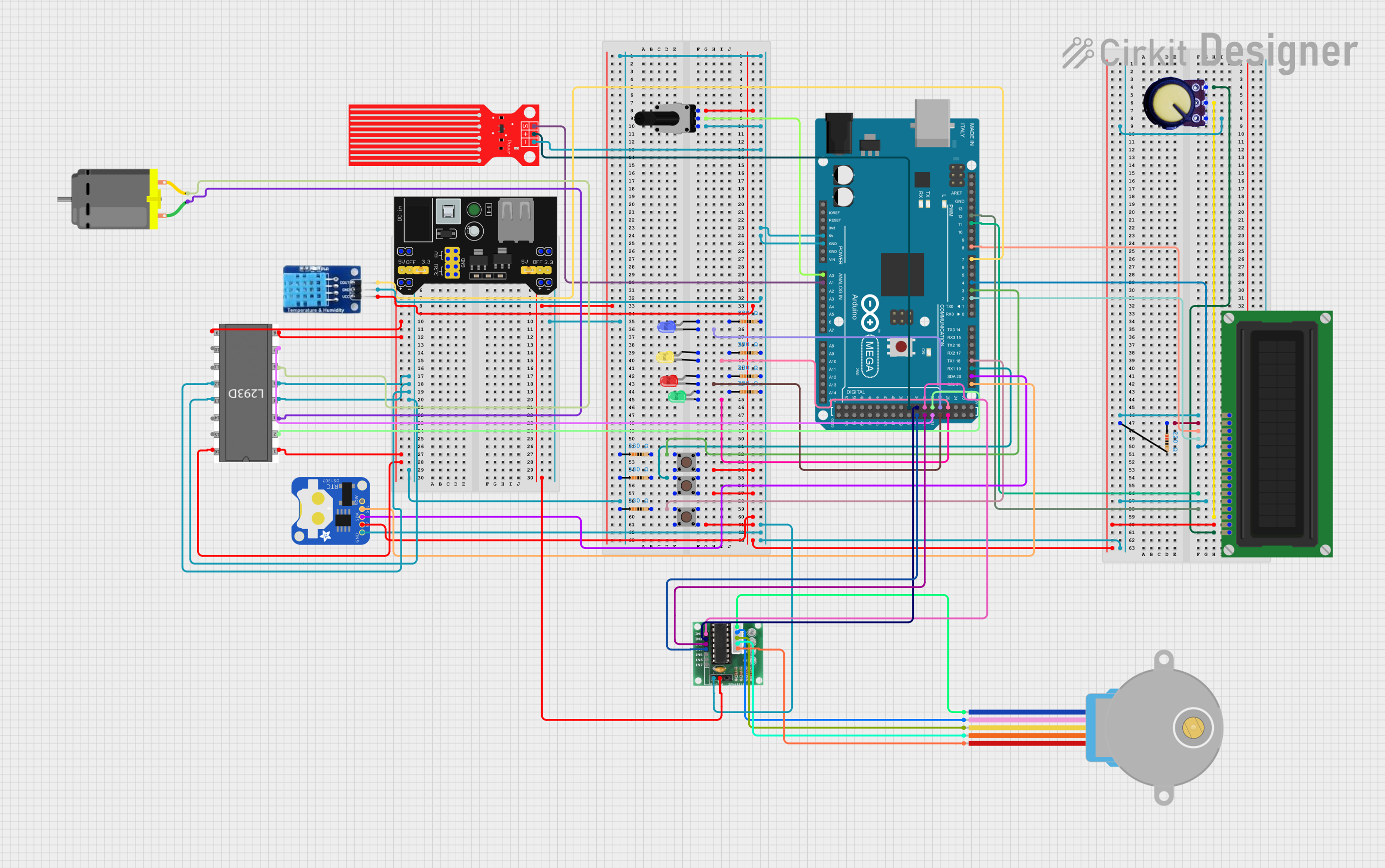Screen dimensions: 1385x868
Task: Click the right 5V/OFF/3.3 jumper selector
Action: pos(536,269)
